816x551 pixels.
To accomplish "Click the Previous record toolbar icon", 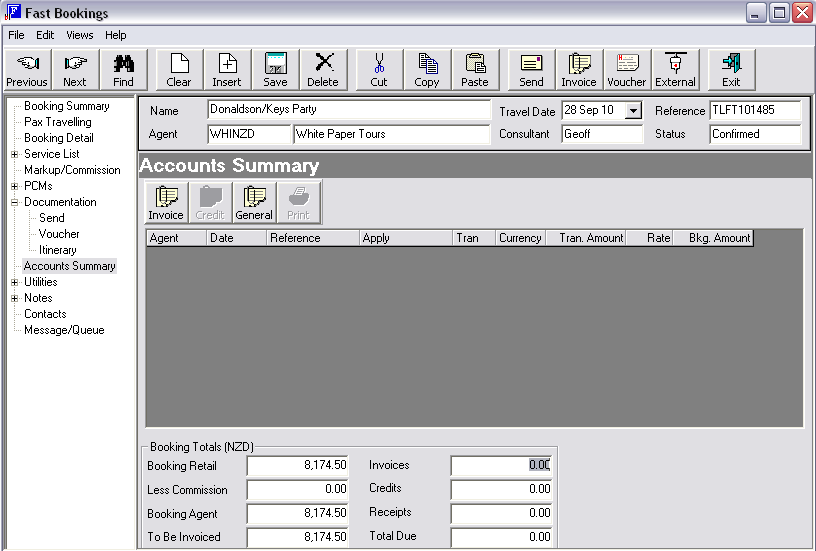I will click(28, 64).
